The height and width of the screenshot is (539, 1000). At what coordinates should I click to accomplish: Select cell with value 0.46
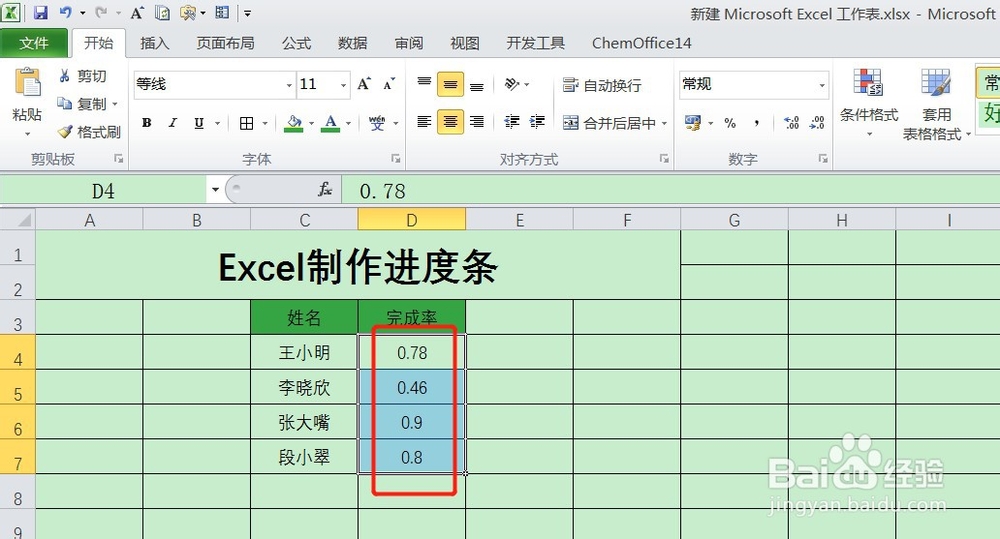pyautogui.click(x=412, y=387)
